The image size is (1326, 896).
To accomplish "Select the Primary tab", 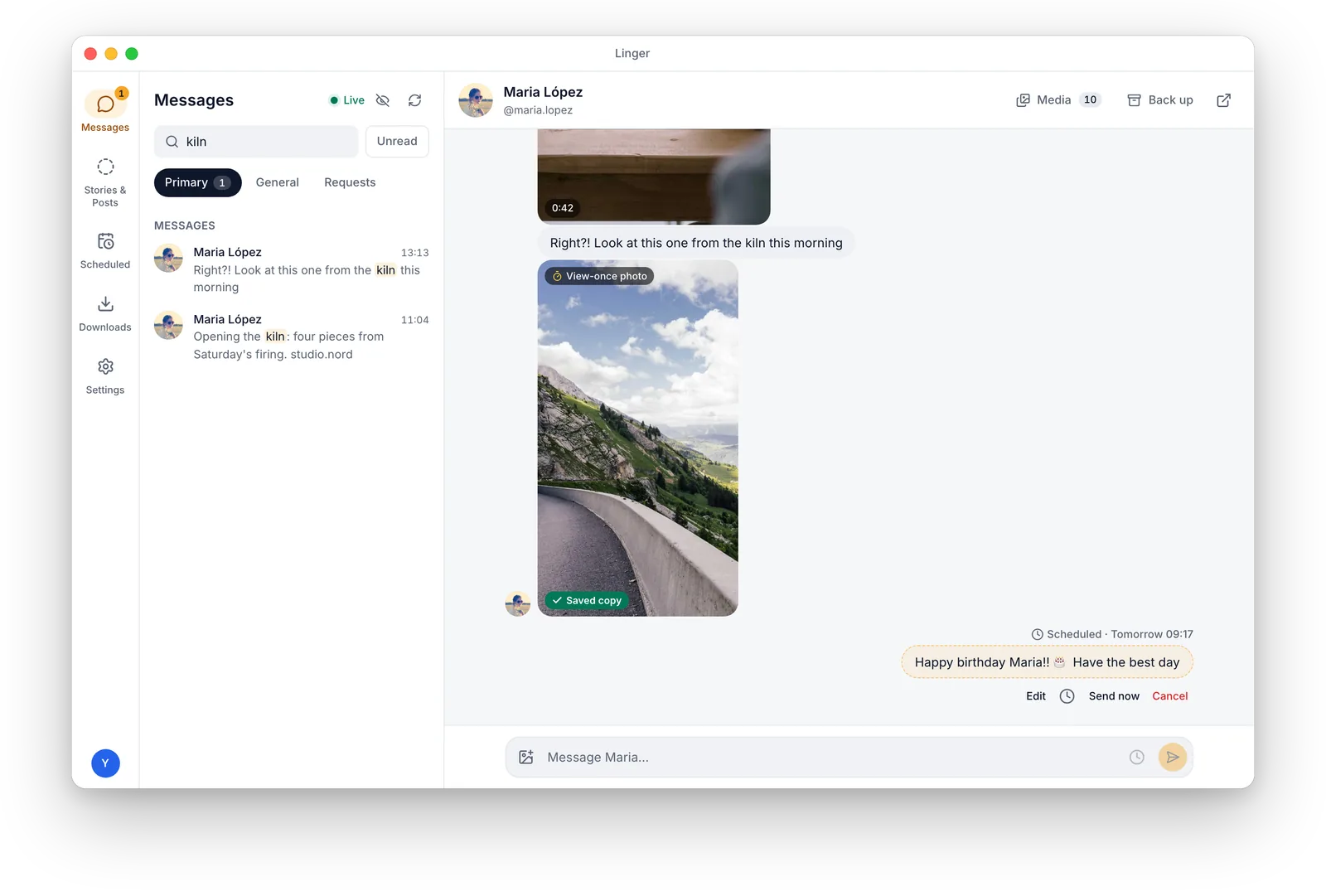I will pyautogui.click(x=197, y=183).
